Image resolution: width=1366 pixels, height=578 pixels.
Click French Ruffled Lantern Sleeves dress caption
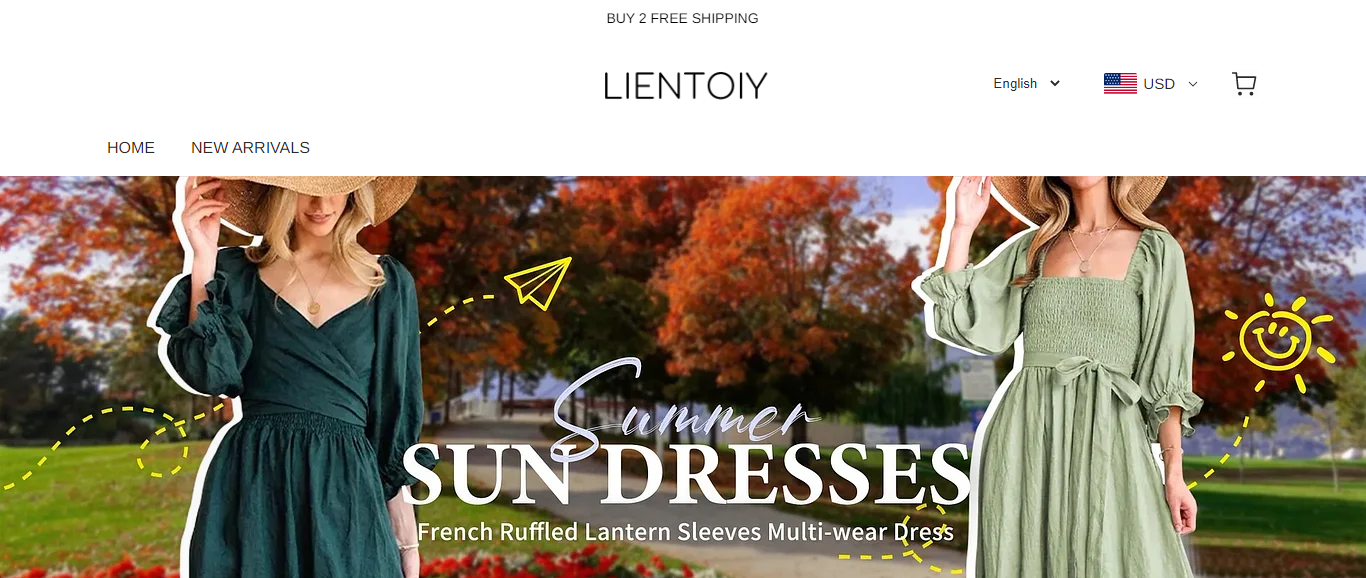pos(686,531)
